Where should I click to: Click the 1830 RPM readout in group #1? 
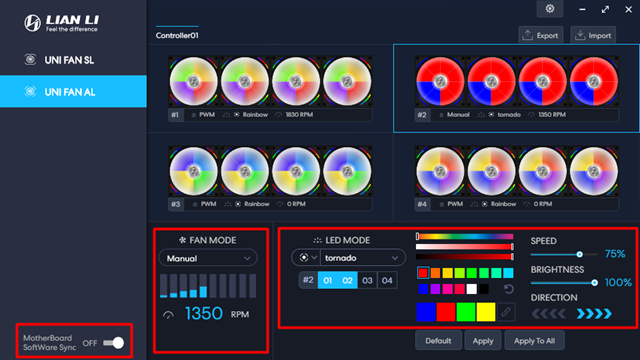[x=299, y=115]
